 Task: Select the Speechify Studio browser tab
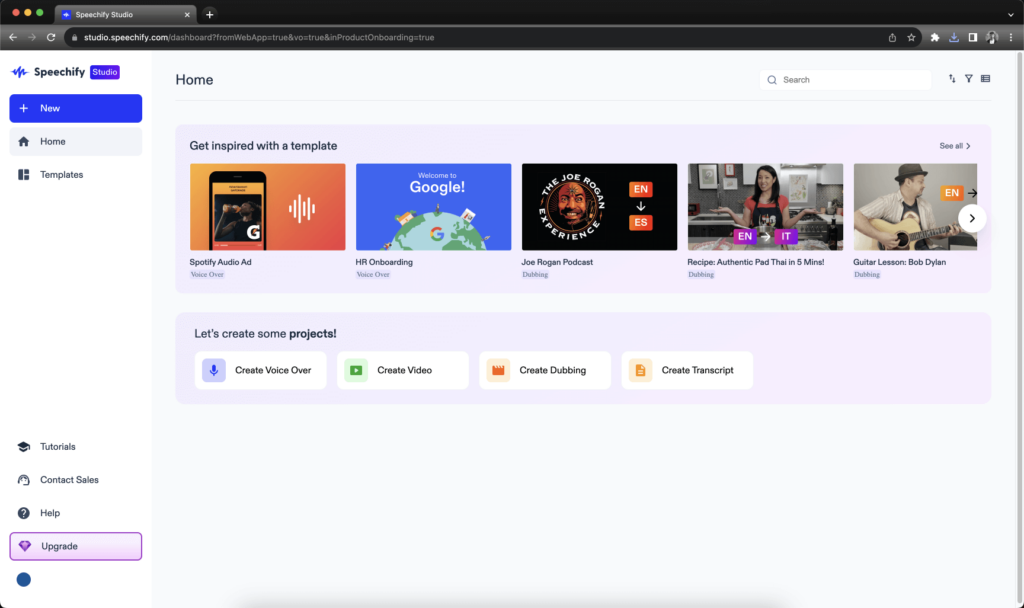click(125, 14)
